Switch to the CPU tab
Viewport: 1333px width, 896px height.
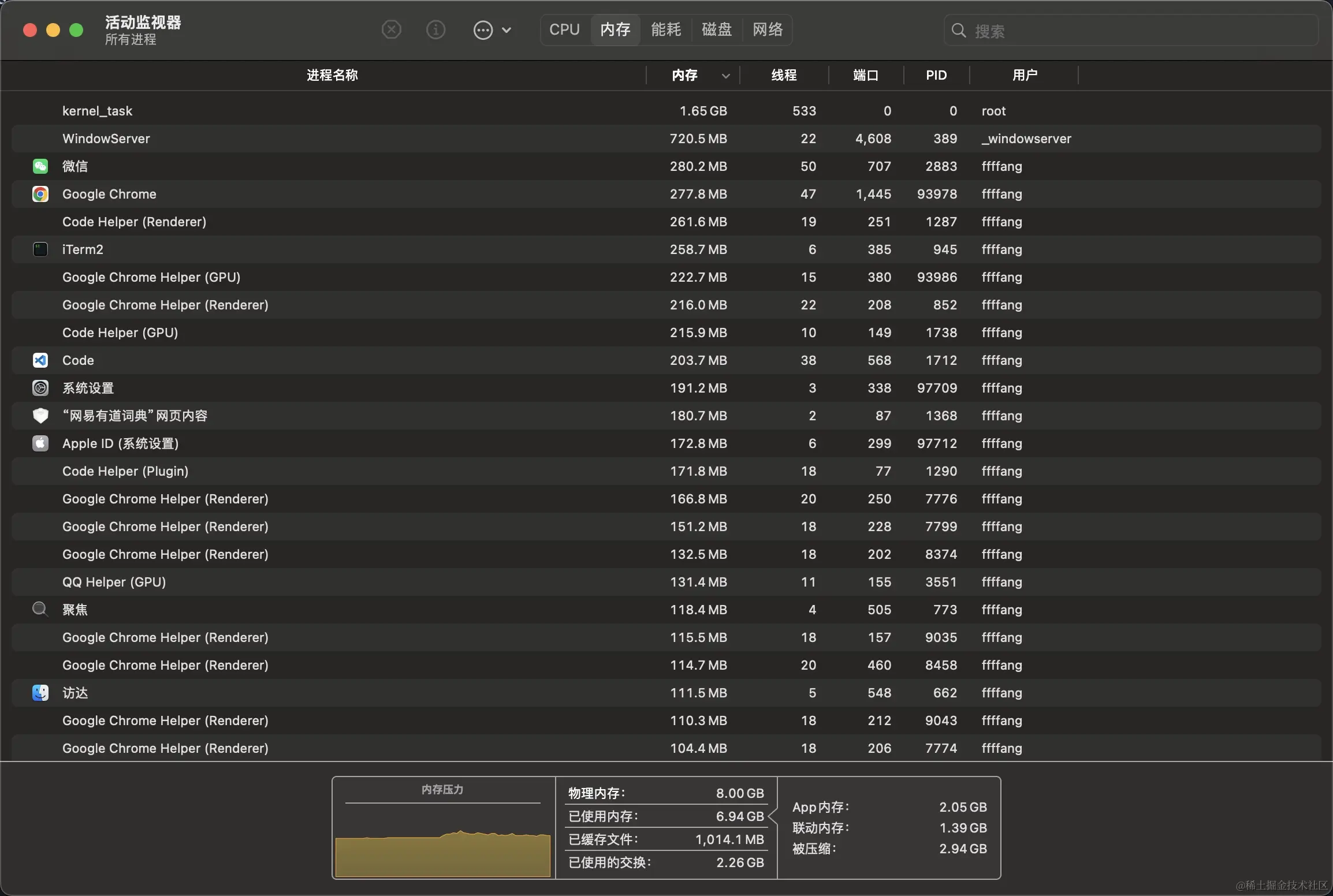pos(565,29)
